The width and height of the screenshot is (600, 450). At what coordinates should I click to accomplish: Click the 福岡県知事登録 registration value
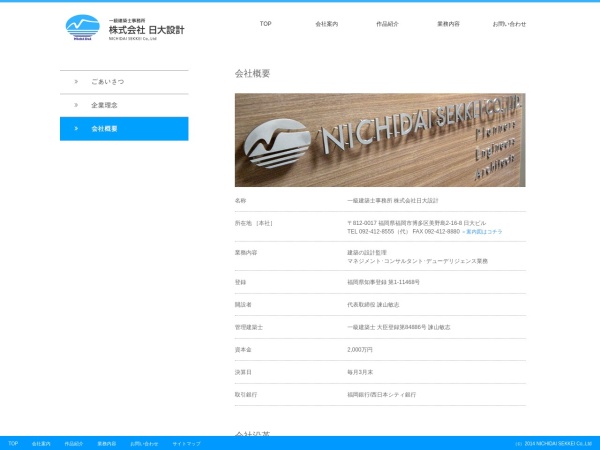[x=383, y=282]
